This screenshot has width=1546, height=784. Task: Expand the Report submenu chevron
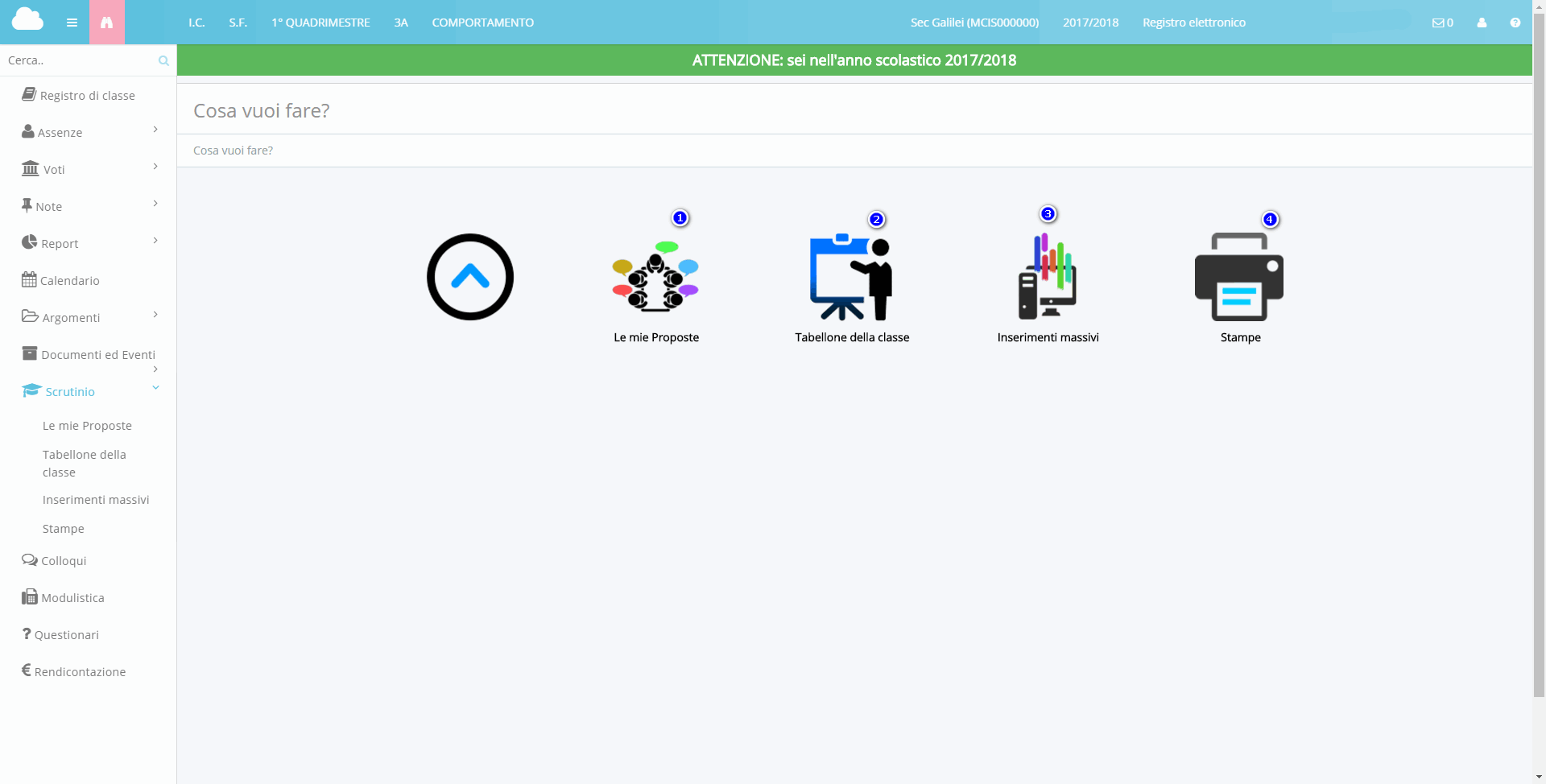point(155,241)
